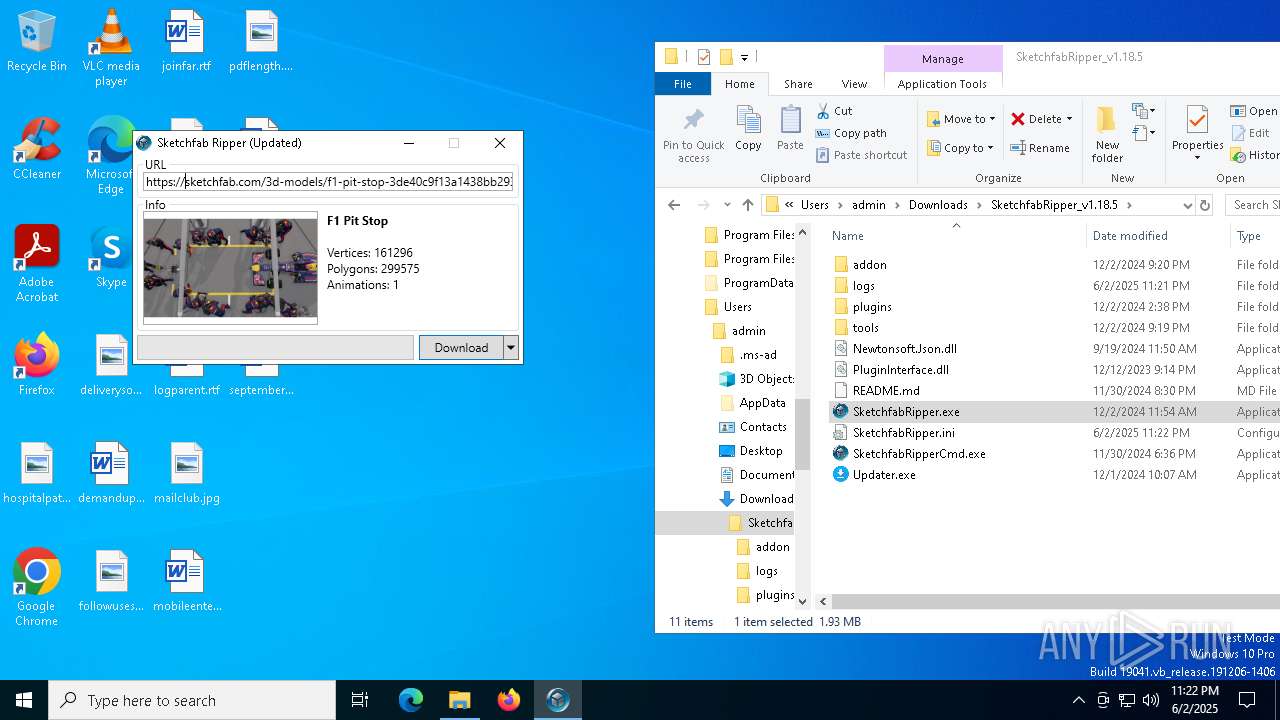Select the VLC media player desktop icon
This screenshot has height=720, width=1280.
111,48
